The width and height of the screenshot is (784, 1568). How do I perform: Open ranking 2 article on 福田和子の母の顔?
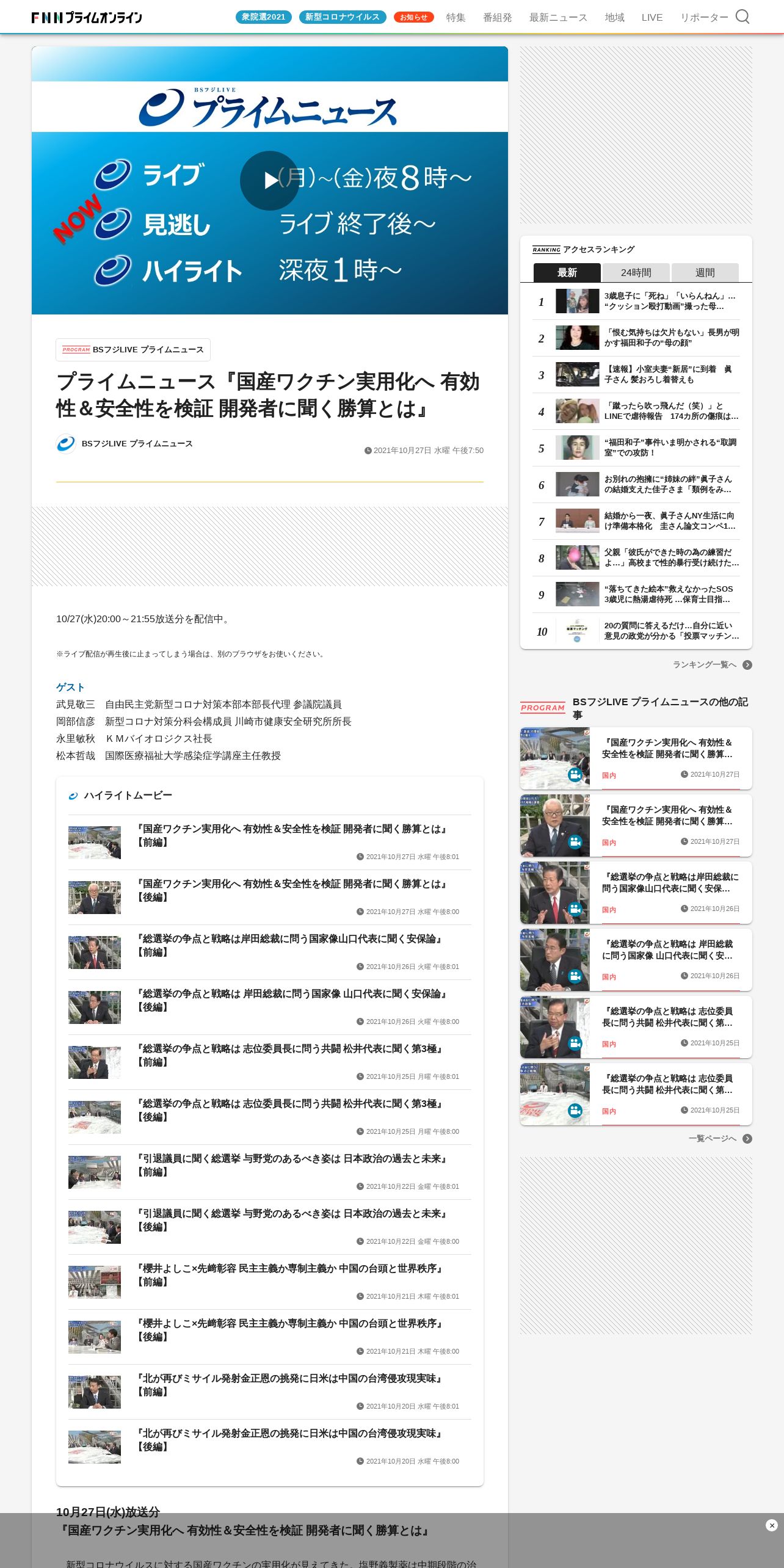[x=636, y=338]
